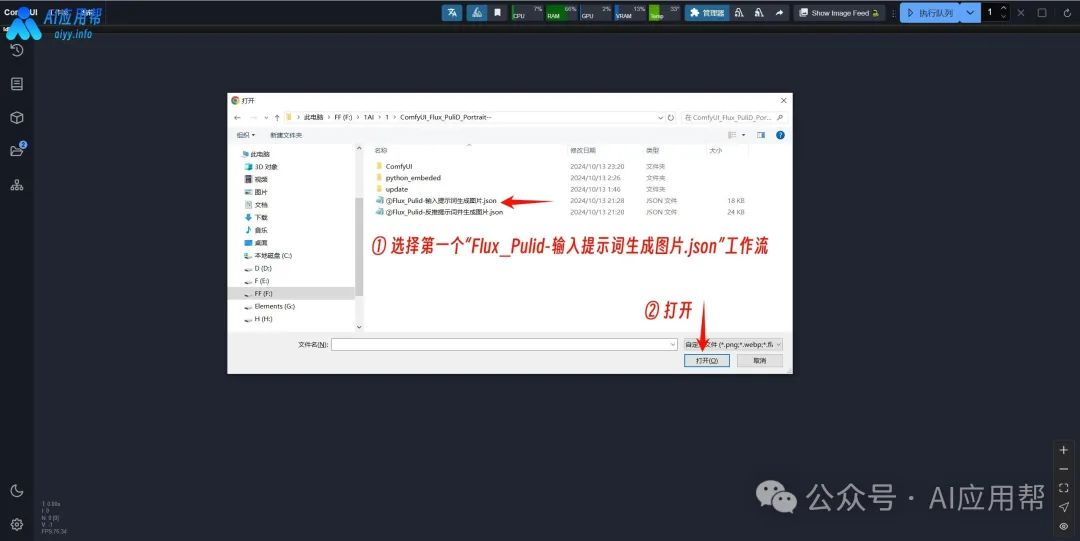The height and width of the screenshot is (541, 1080).
Task: Sort files by 修改日期 column header
Action: (583, 150)
